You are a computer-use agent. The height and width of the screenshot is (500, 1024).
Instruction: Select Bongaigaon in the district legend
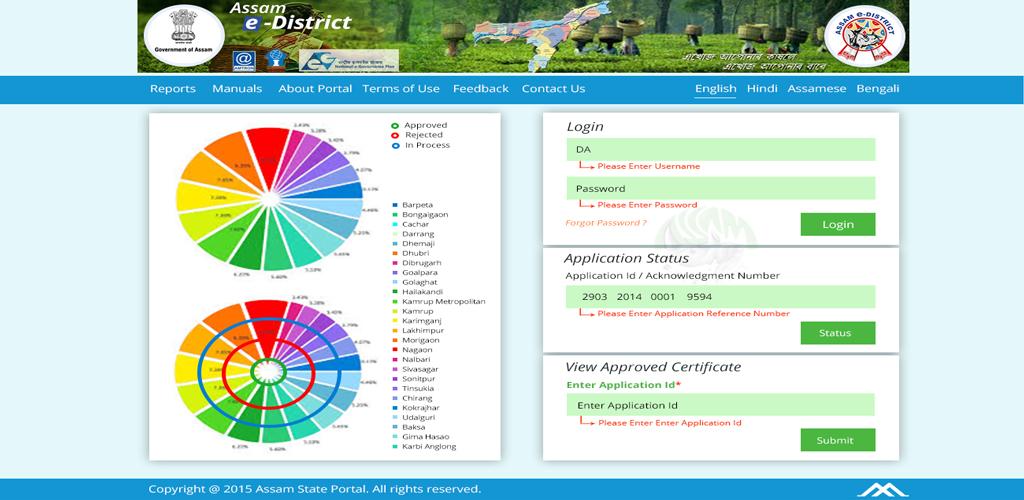(x=425, y=215)
